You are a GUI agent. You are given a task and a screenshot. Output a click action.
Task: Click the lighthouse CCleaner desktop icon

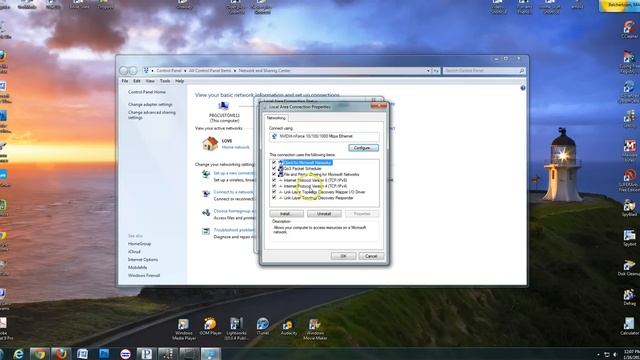click(x=629, y=30)
